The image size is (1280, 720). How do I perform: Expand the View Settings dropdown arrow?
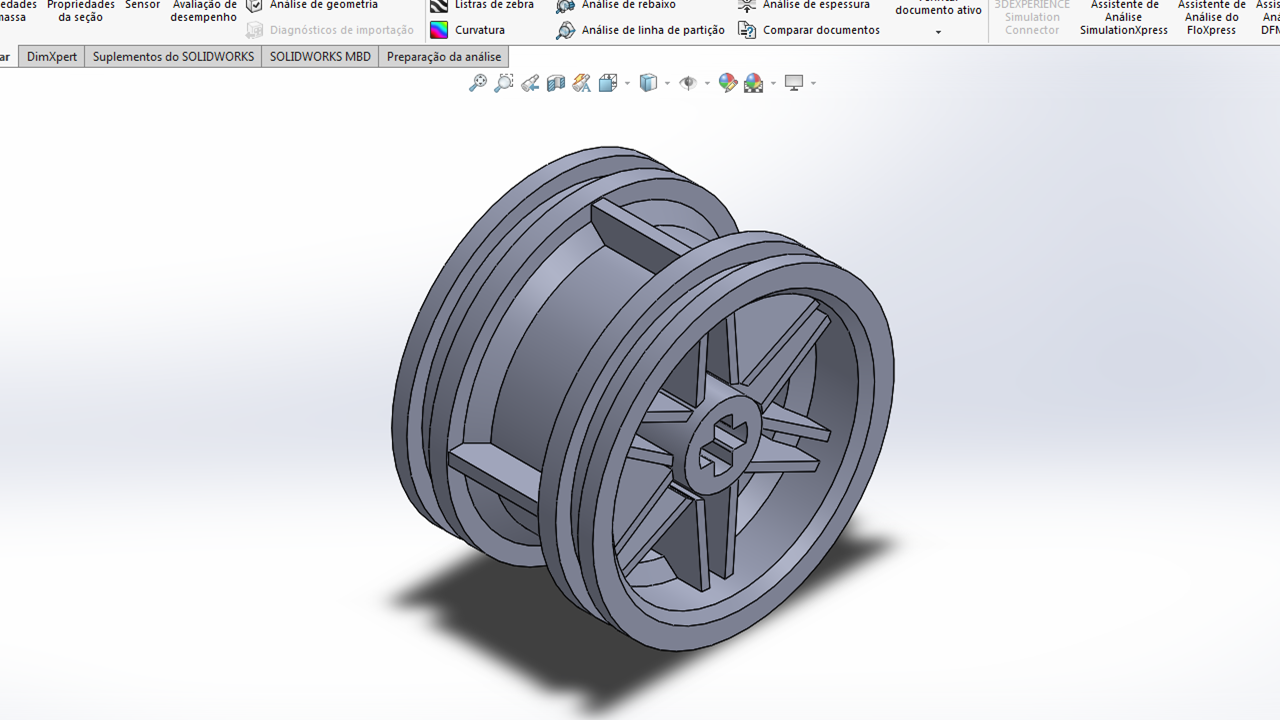(814, 83)
